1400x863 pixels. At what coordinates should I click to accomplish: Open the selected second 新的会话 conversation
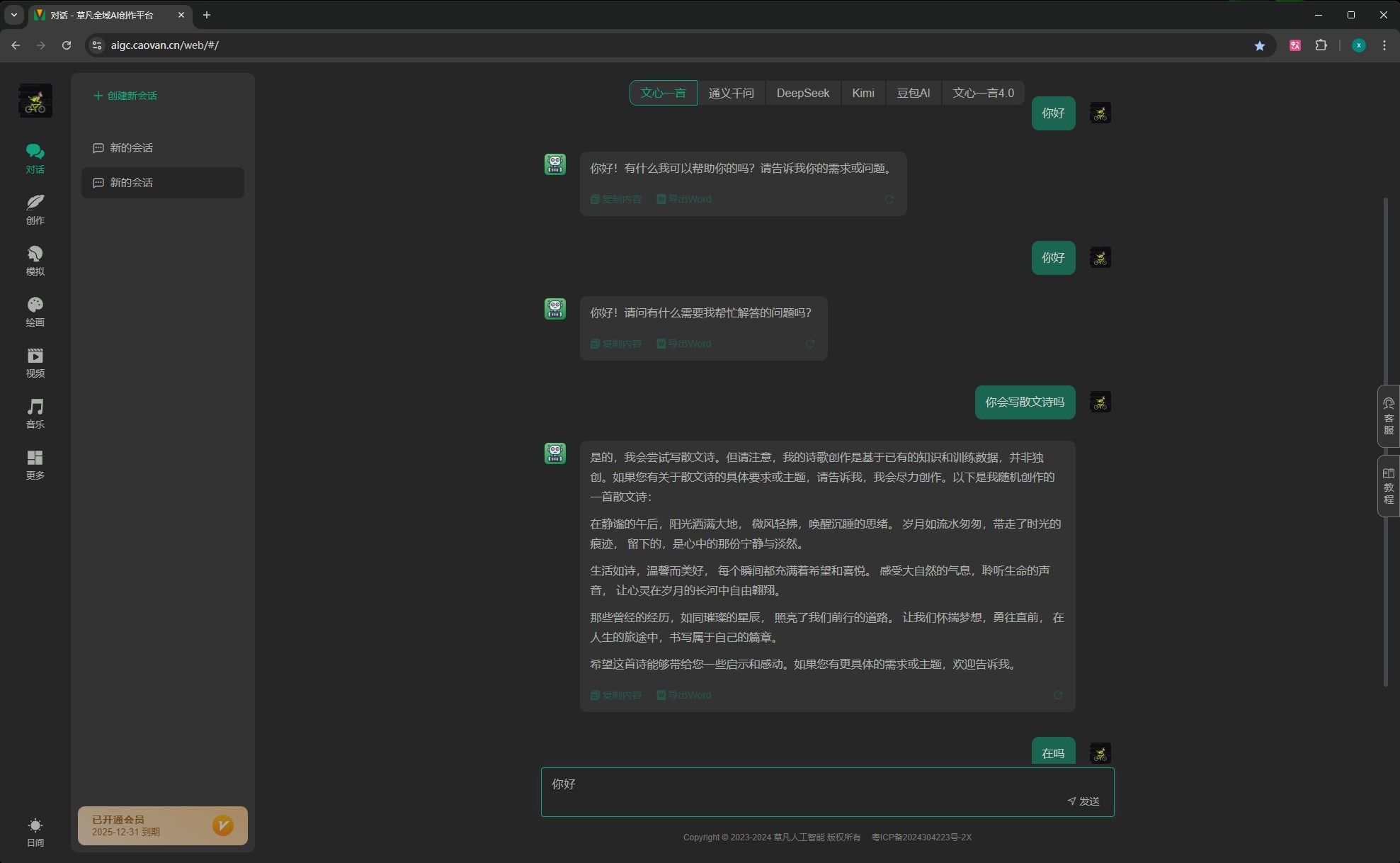tap(163, 182)
